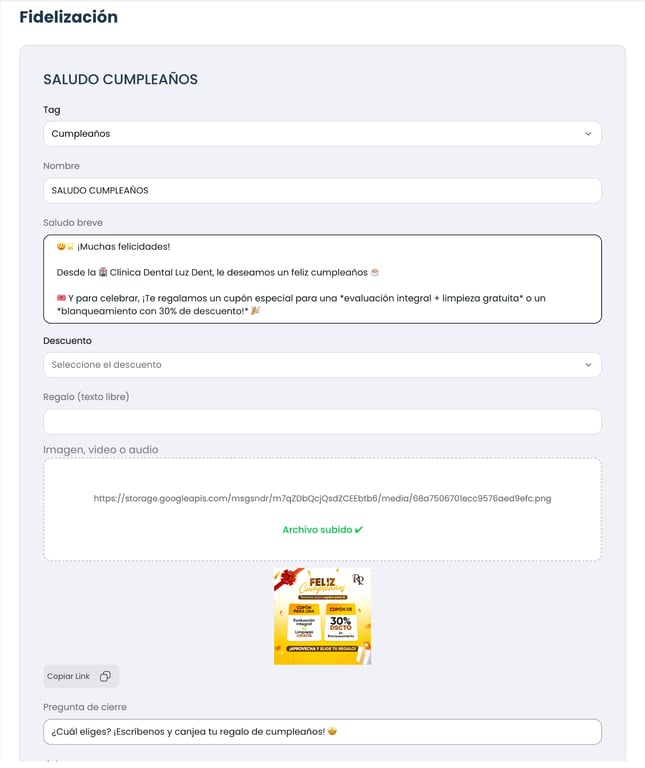Click the Pregunta de cierre input field

coord(322,732)
